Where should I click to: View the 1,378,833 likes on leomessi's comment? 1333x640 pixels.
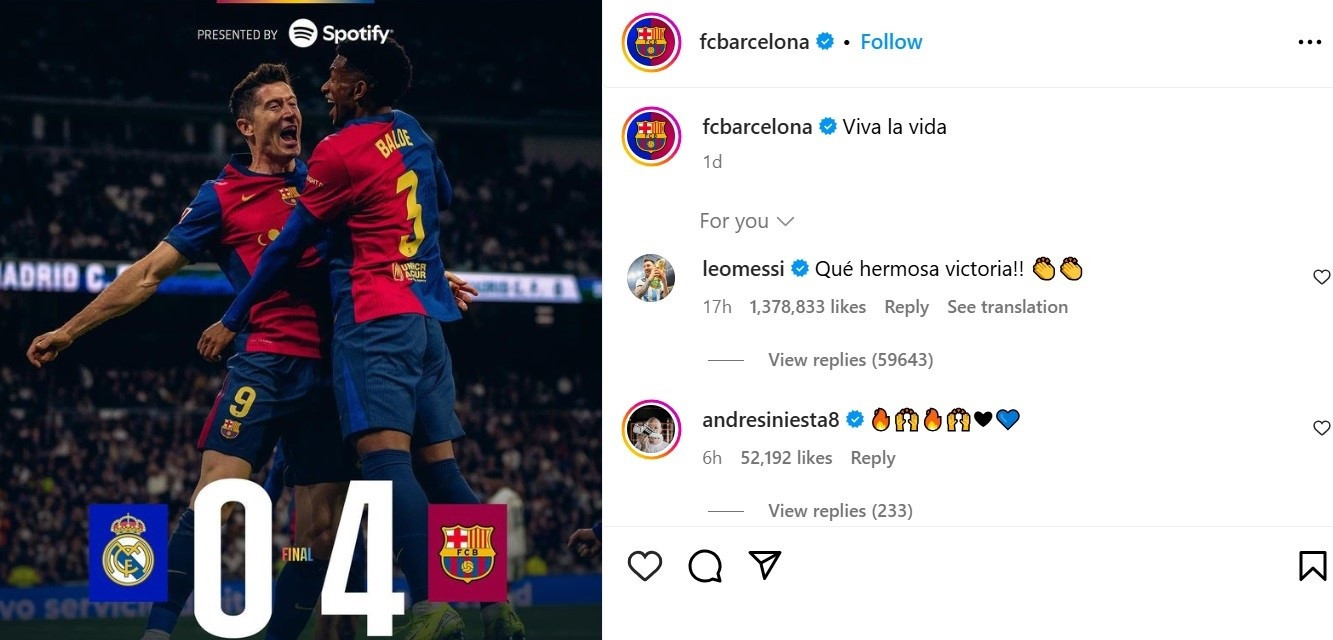(807, 307)
